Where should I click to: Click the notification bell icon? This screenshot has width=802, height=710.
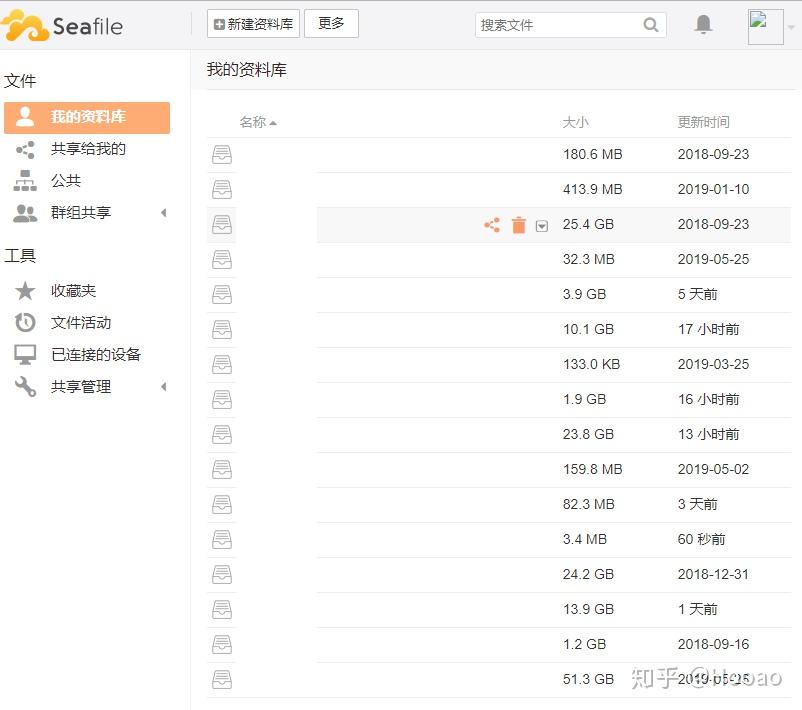click(x=703, y=25)
